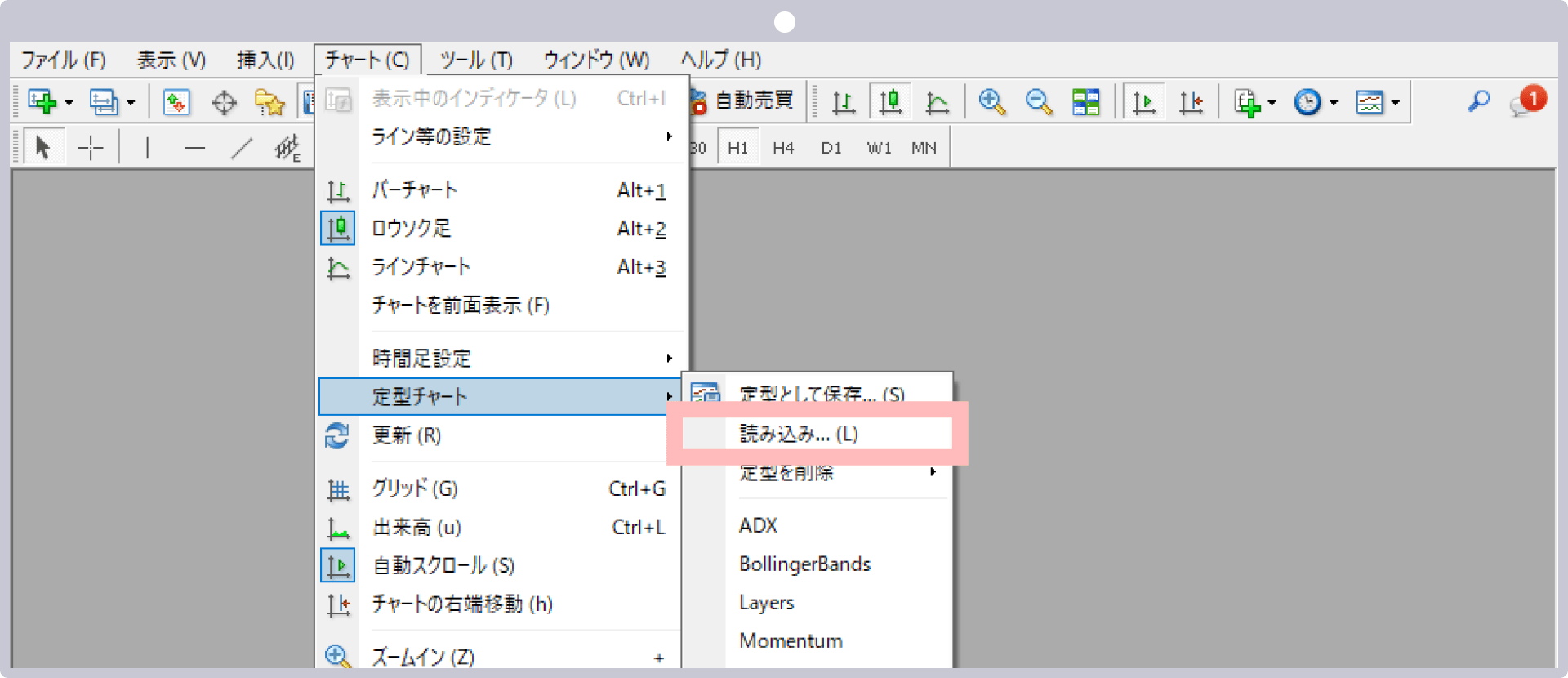
Task: Choose バーチャート in the chart menu
Action: 500,190
